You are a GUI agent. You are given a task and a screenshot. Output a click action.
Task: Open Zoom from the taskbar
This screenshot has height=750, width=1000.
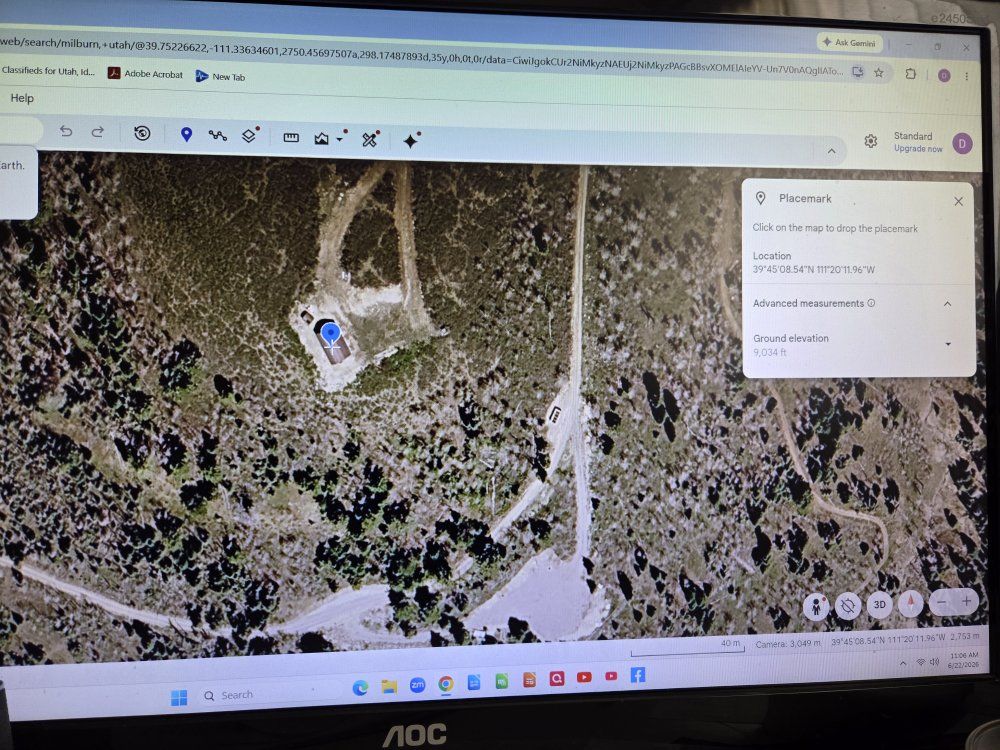pyautogui.click(x=418, y=685)
